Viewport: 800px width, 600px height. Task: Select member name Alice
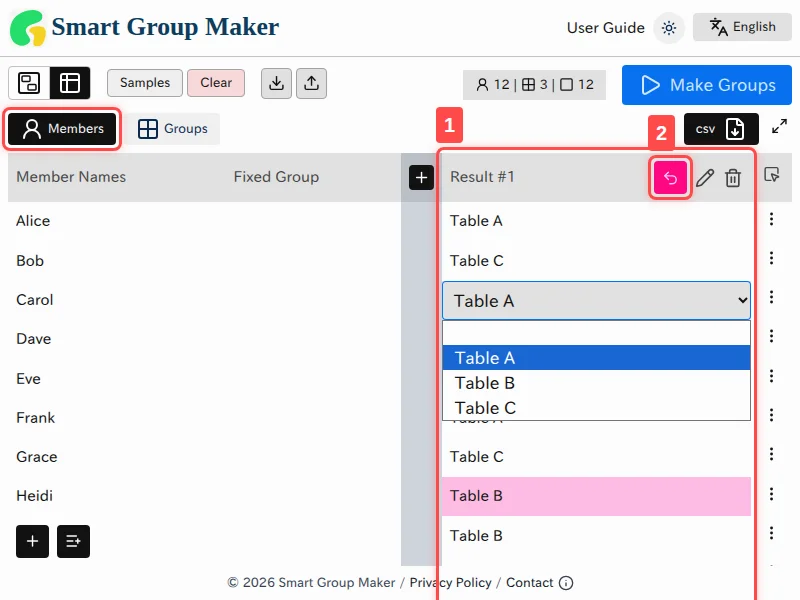tap(33, 221)
